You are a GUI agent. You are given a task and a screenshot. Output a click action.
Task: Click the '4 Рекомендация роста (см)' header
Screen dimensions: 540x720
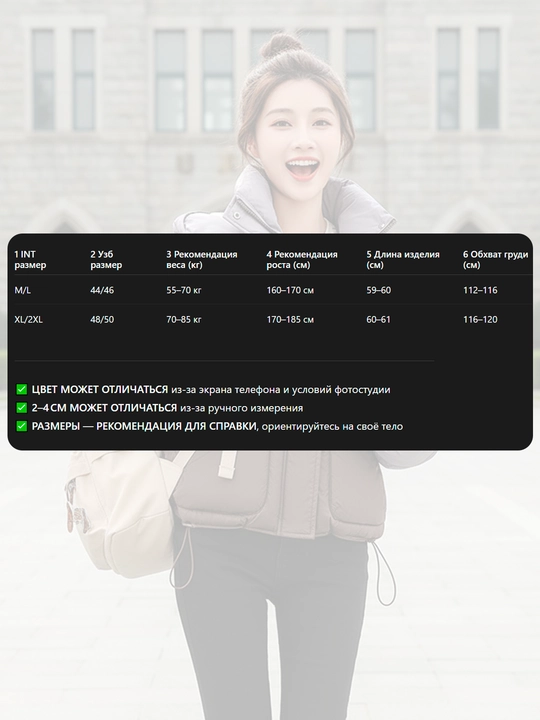pos(302,259)
